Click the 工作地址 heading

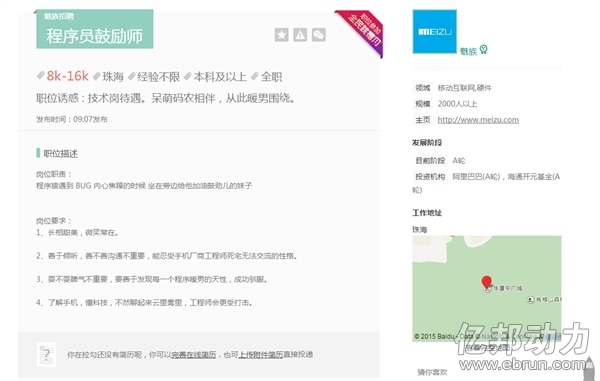tap(427, 213)
